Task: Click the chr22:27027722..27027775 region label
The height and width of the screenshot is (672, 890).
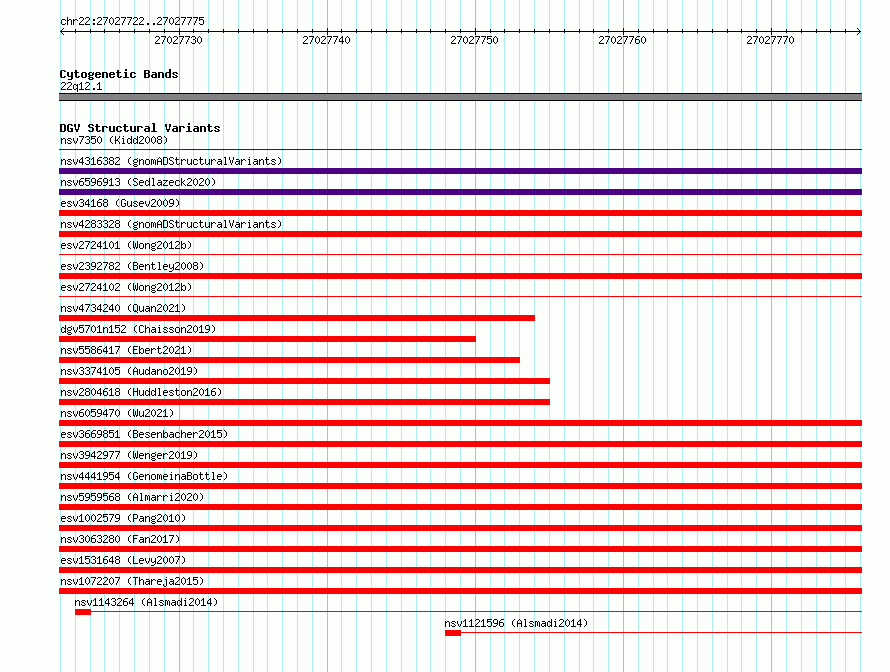Action: pyautogui.click(x=132, y=21)
